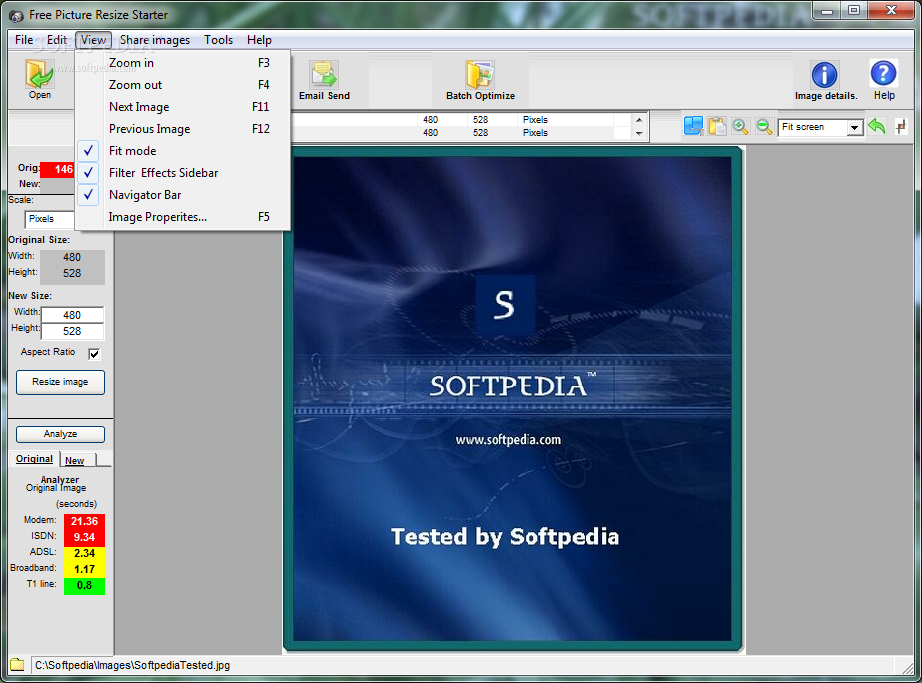Open Help with the question mark icon
This screenshot has height=683, width=922.
[883, 73]
